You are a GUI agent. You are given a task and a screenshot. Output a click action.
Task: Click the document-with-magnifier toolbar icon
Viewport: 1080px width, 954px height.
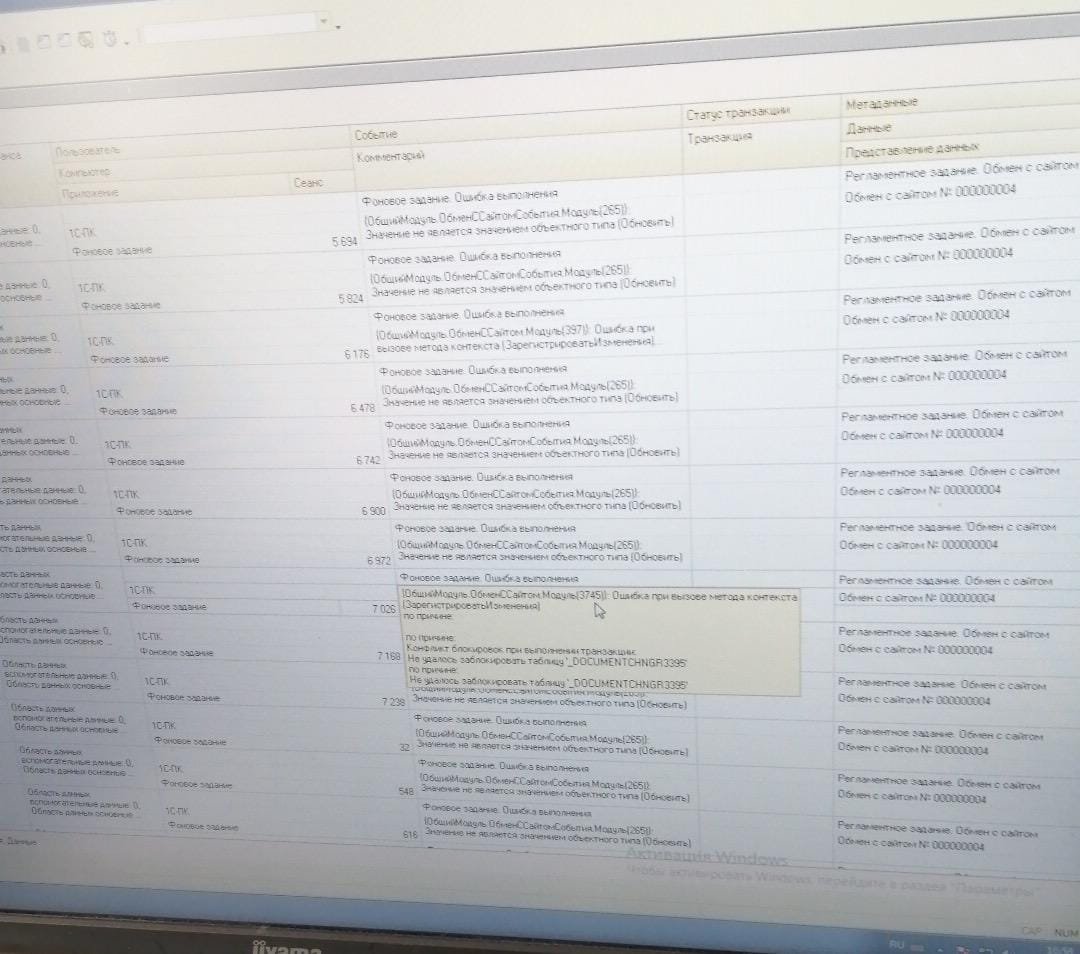coord(86,40)
